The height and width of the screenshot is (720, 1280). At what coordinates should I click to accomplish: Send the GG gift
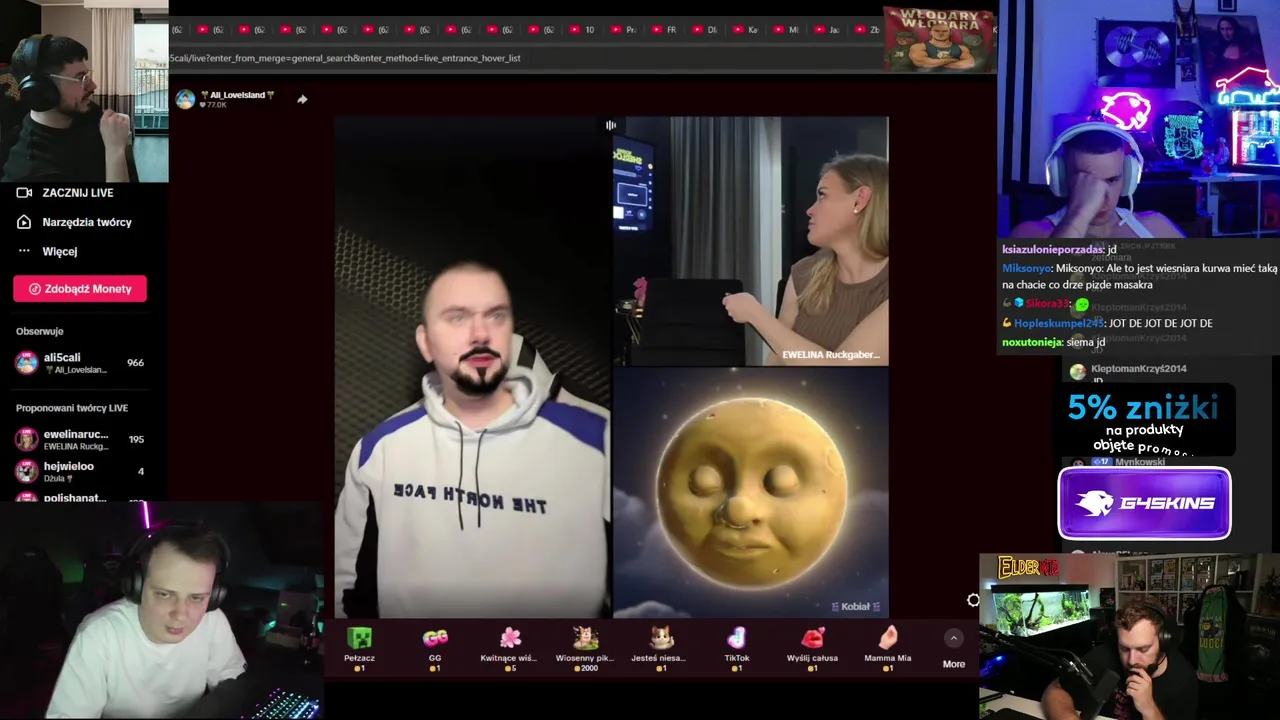(x=435, y=638)
